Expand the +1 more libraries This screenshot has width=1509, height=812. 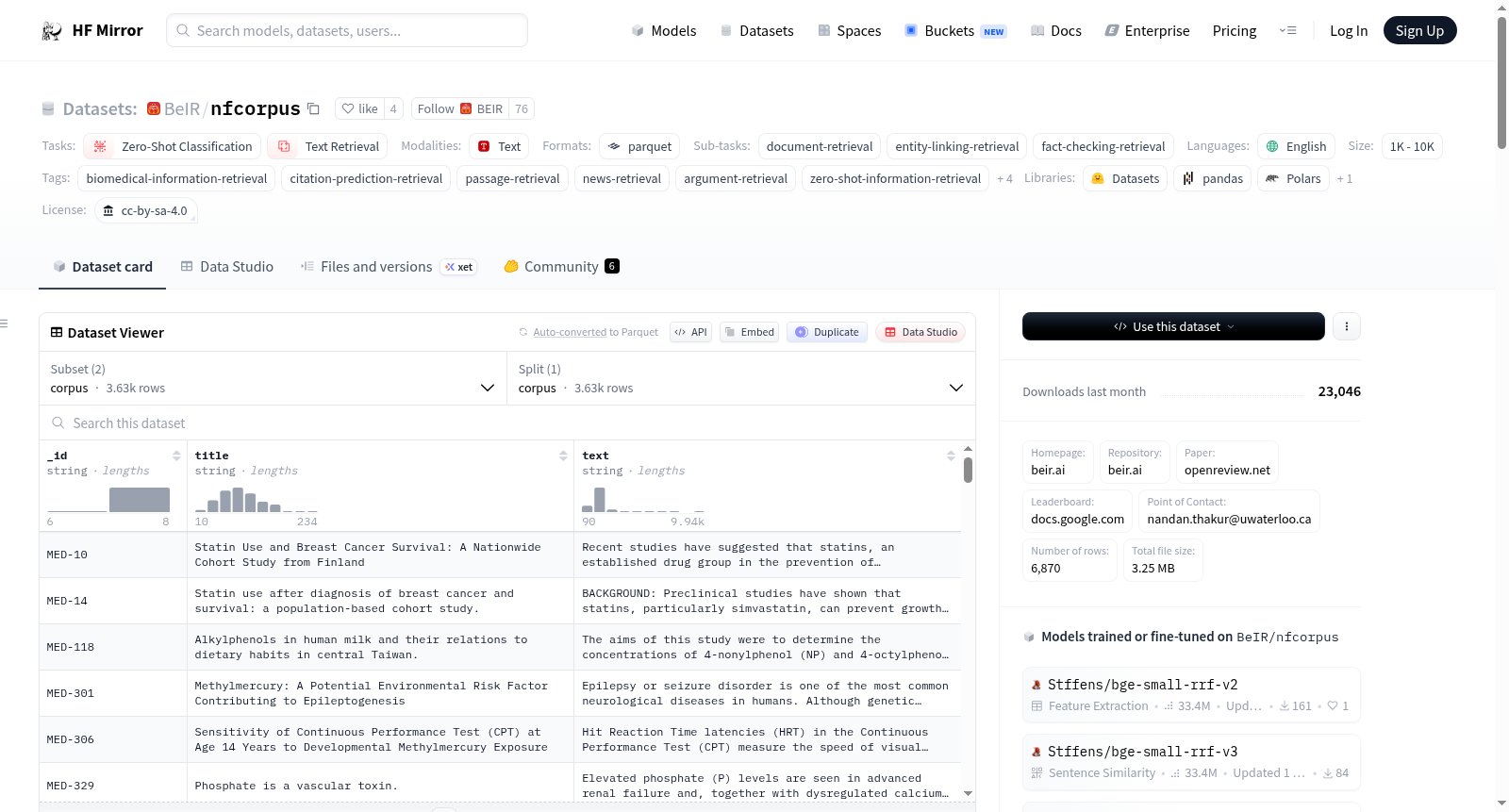1344,179
